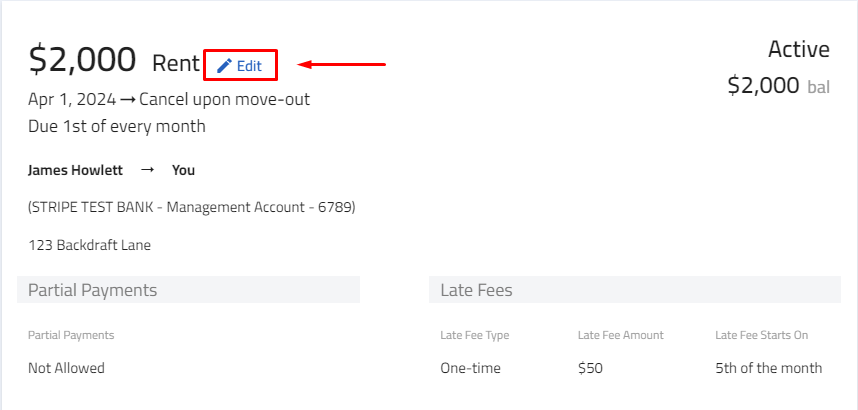Image resolution: width=858 pixels, height=410 pixels.
Task: Click the pencil icon beside Edit
Action: (224, 66)
